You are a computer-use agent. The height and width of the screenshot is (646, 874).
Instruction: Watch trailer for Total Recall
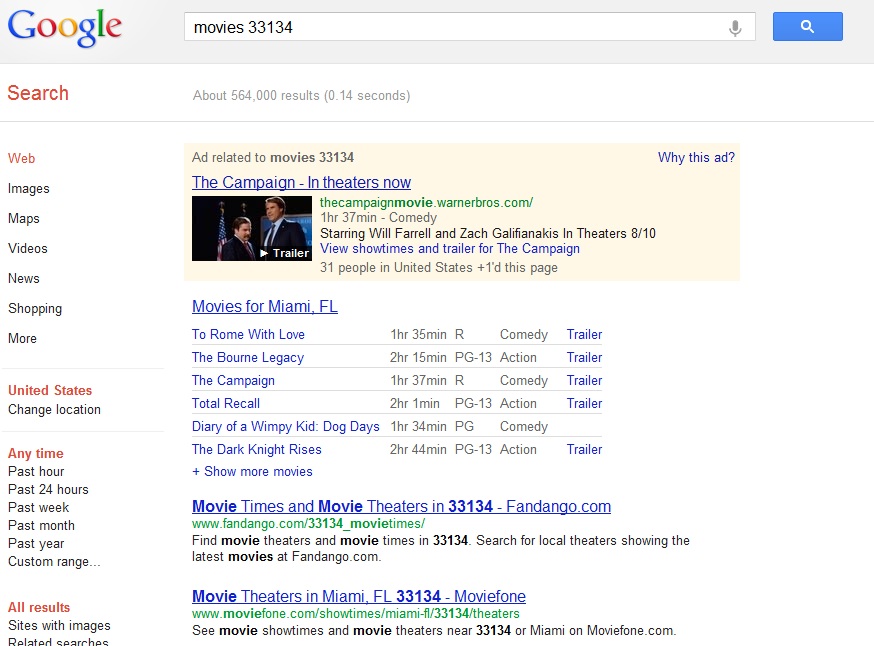pos(584,404)
